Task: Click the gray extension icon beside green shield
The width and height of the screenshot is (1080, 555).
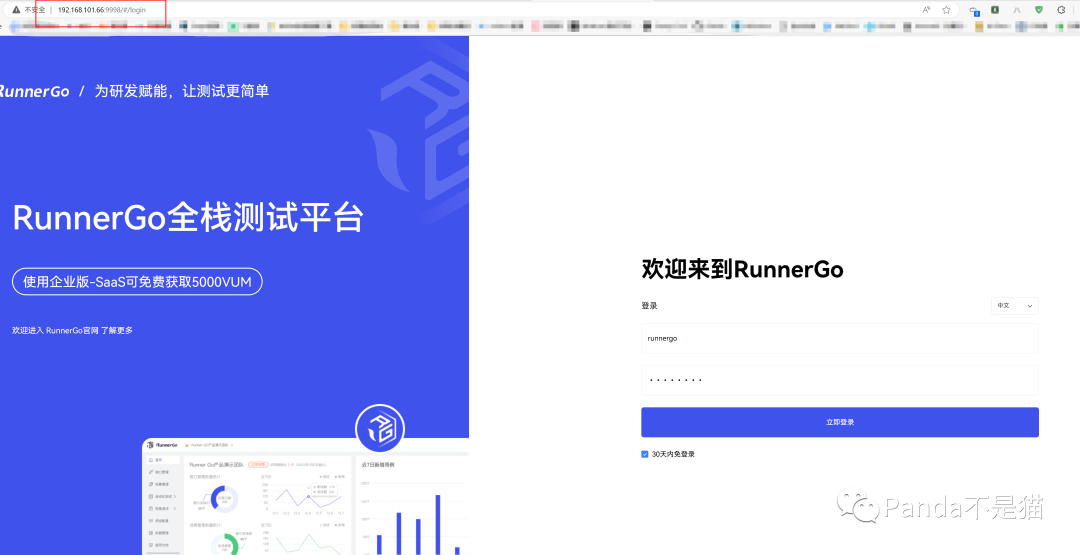Action: pos(1017,10)
